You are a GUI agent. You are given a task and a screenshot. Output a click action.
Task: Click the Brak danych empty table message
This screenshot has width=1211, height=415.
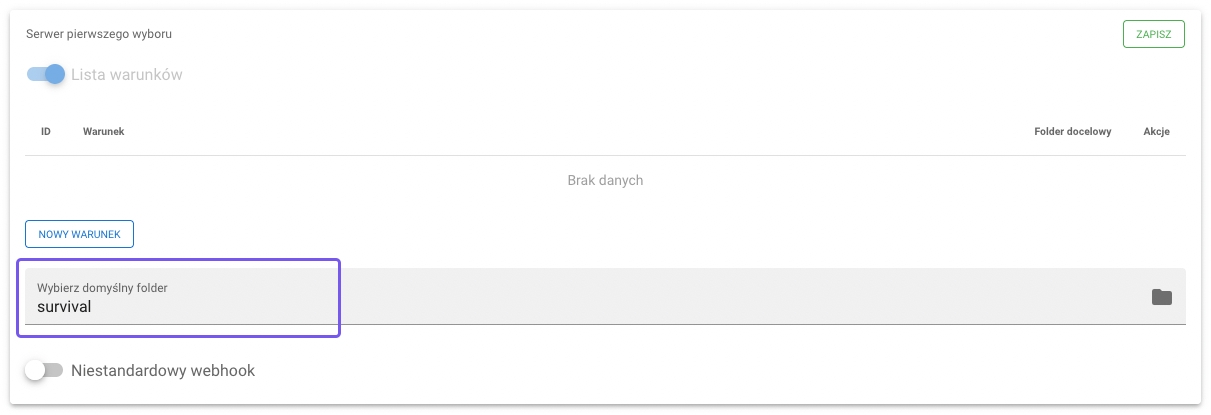click(x=605, y=181)
